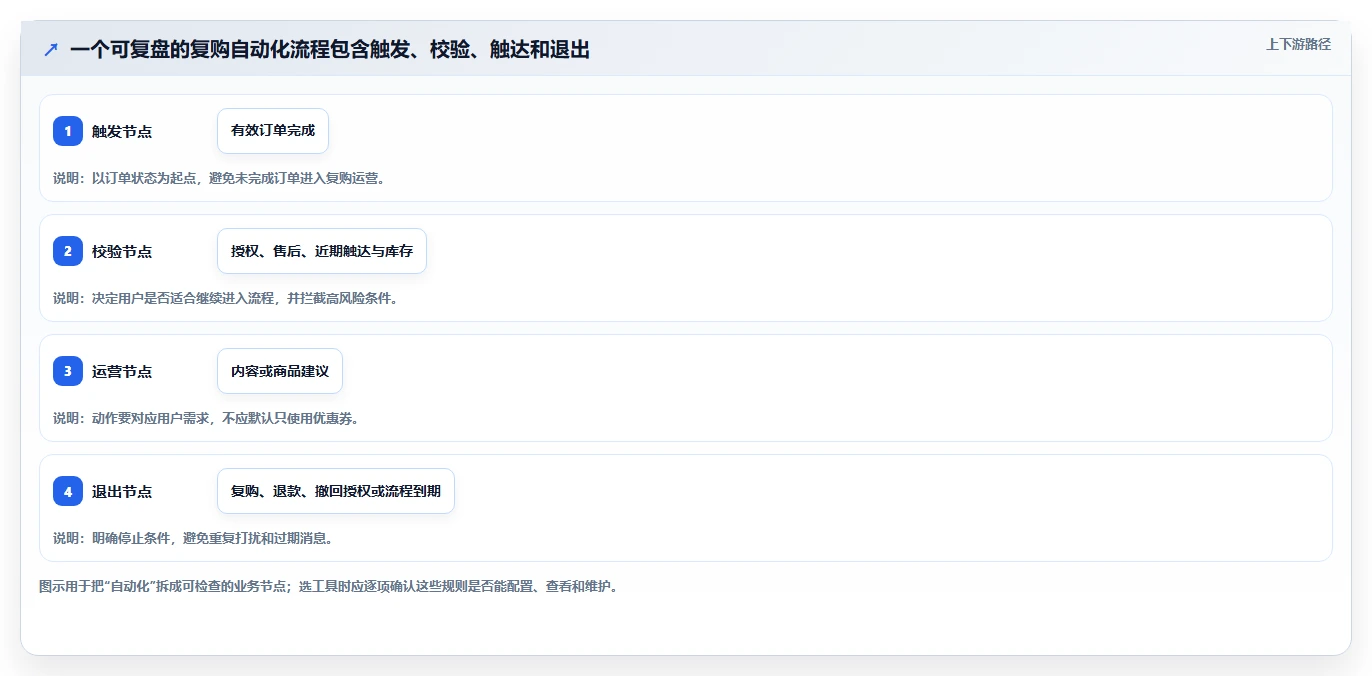This screenshot has height=676, width=1372.
Task: Select the step 4 number badge
Action: 68,491
